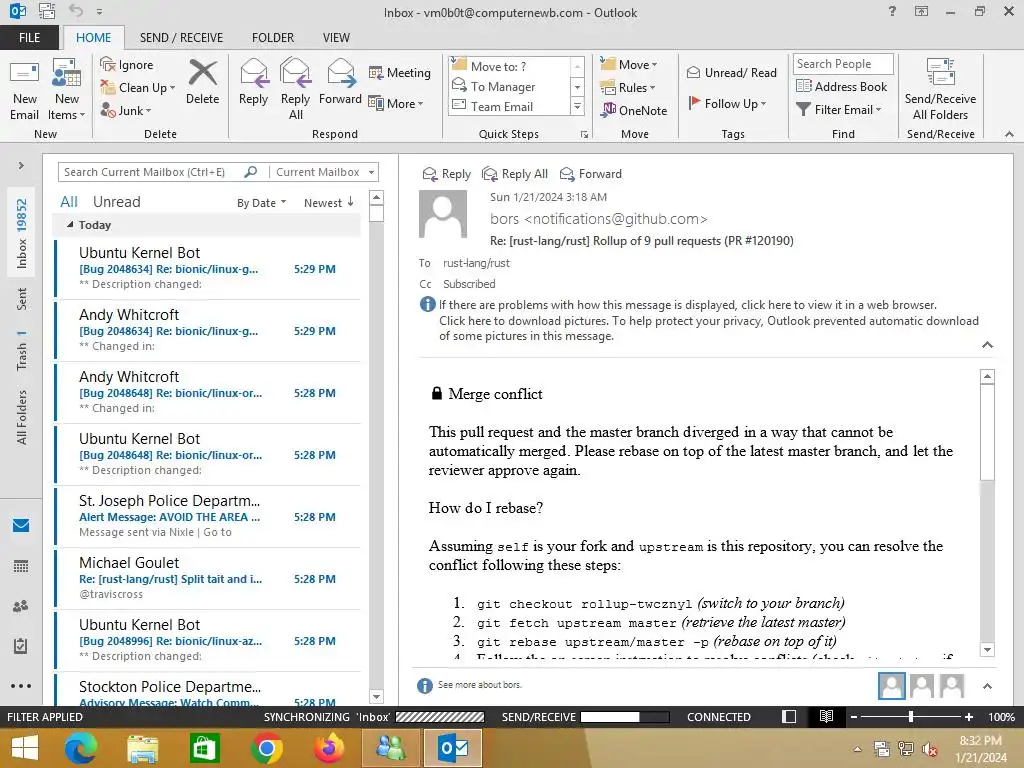Open the Sent folder
The width and height of the screenshot is (1024, 768).
point(22,298)
